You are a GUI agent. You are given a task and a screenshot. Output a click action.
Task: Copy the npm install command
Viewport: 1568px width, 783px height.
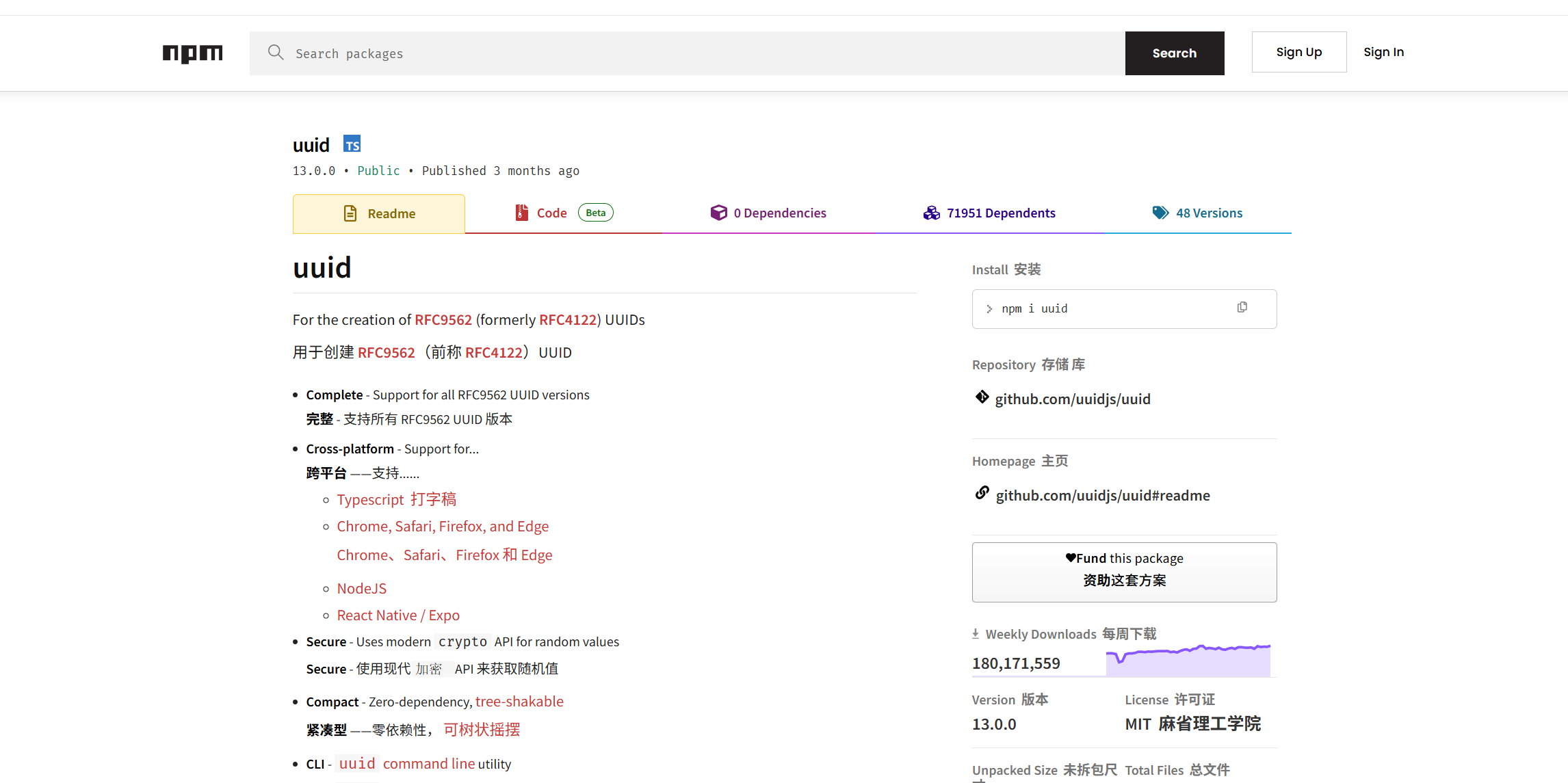[1242, 308]
